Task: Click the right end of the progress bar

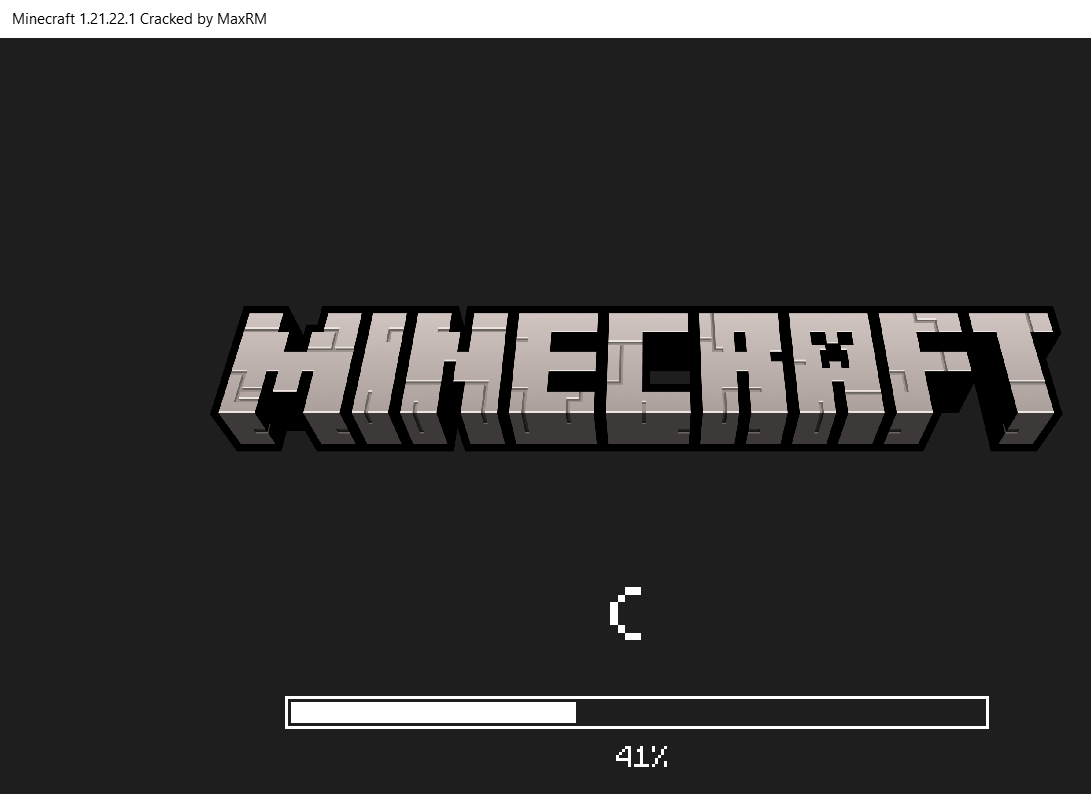Action: tap(985, 712)
